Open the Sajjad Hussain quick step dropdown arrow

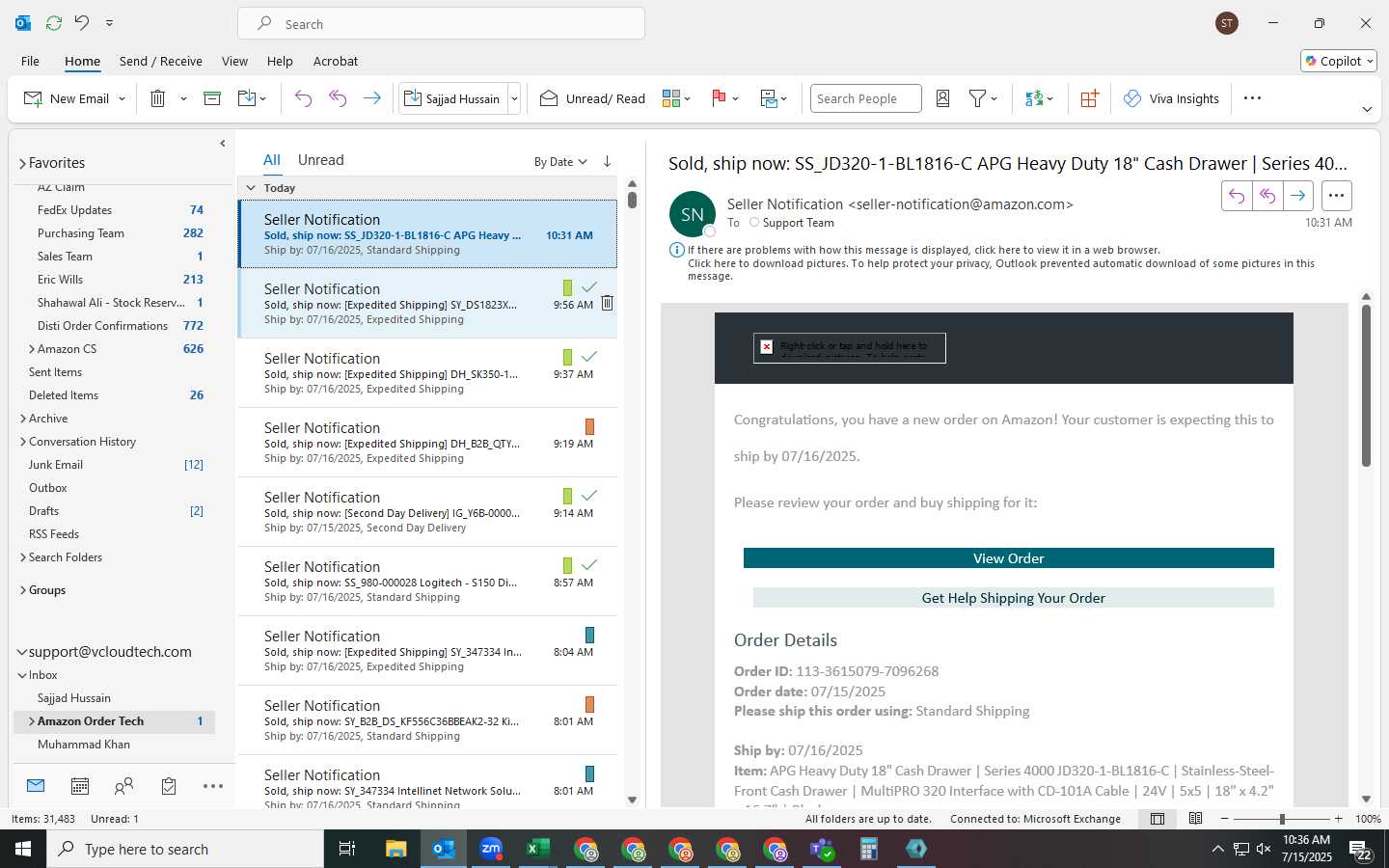(x=514, y=98)
